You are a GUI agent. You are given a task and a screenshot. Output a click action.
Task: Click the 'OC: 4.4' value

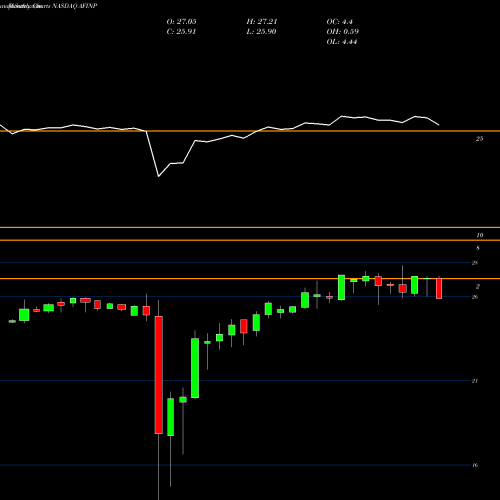coord(339,22)
